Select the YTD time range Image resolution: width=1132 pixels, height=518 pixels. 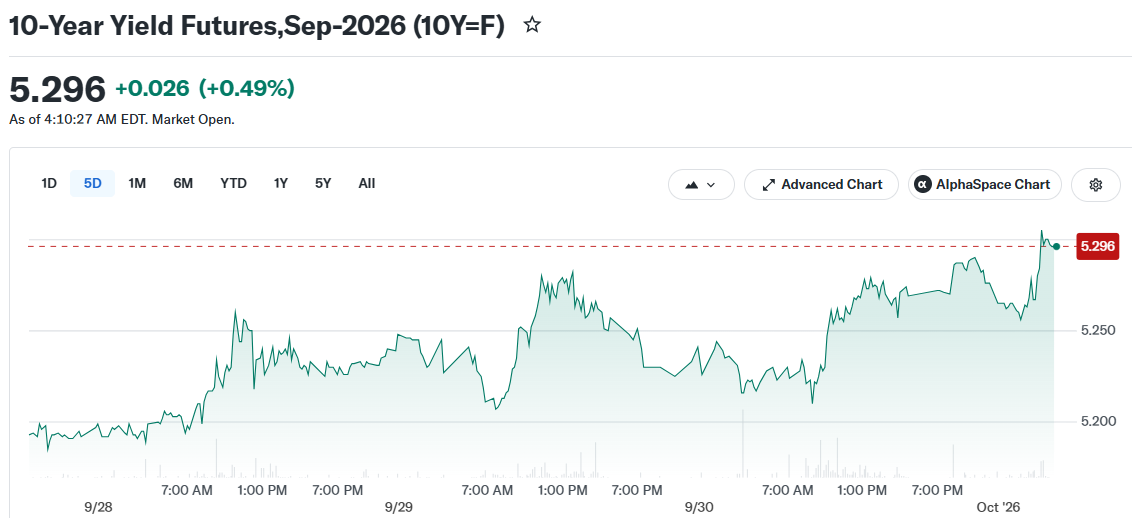click(233, 183)
